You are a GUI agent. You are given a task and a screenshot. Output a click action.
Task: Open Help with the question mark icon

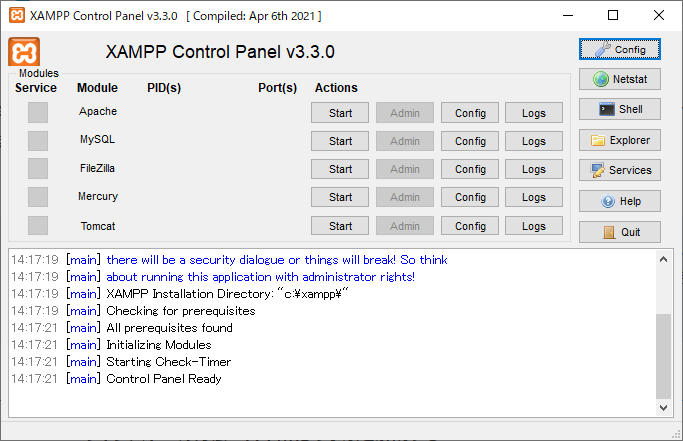(x=619, y=201)
